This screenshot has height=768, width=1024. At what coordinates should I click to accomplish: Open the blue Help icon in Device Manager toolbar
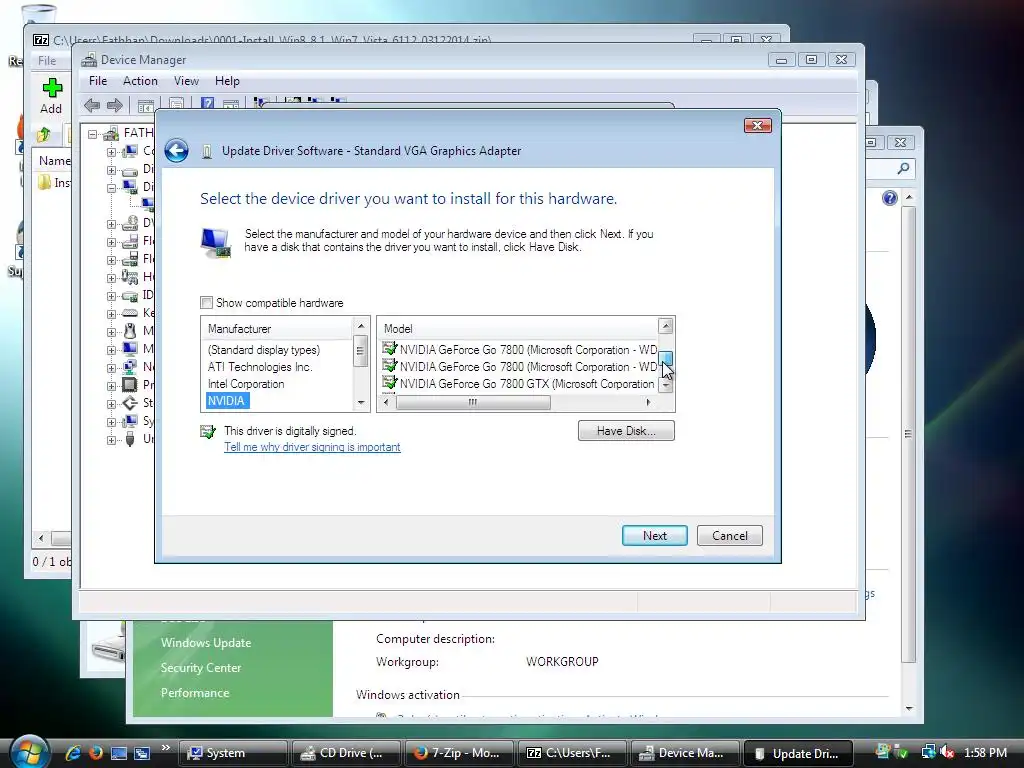208,104
